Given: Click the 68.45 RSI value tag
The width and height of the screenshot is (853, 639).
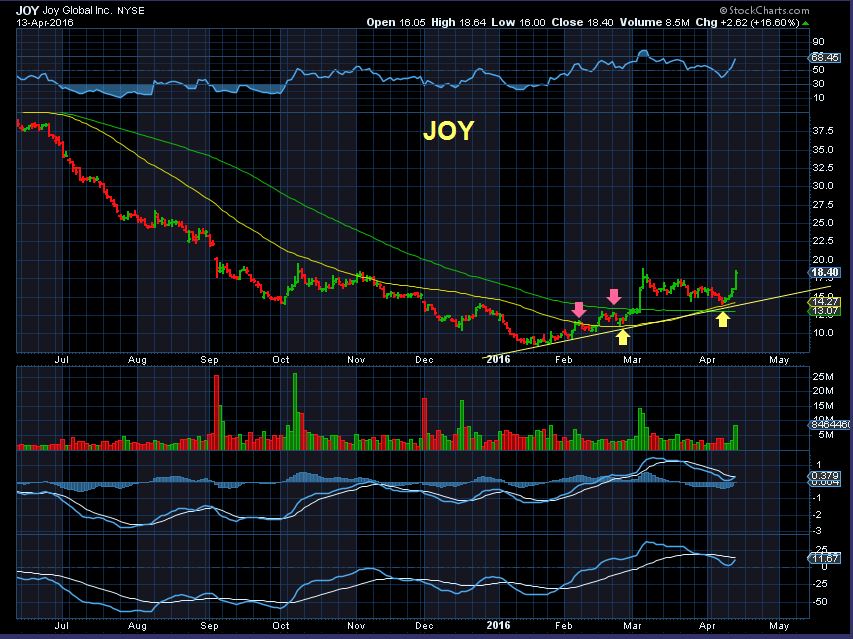Looking at the screenshot, I should tap(825, 57).
